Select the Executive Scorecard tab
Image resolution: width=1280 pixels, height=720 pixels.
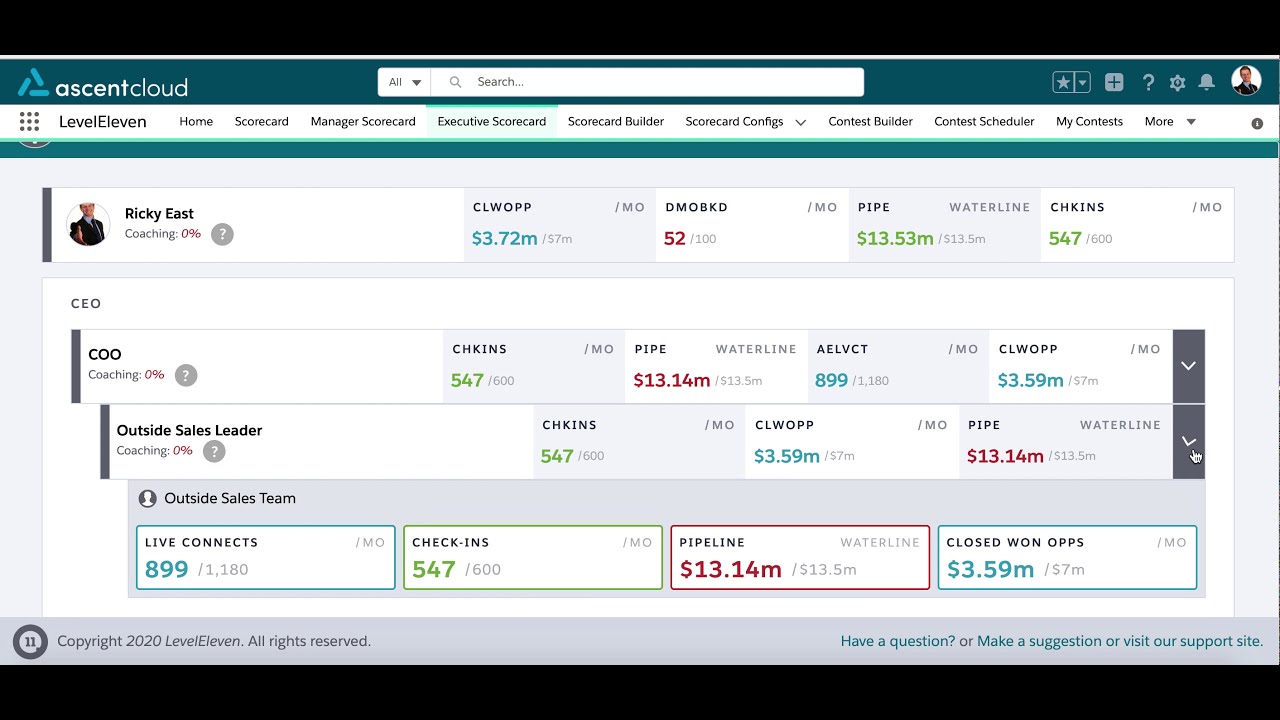[492, 121]
